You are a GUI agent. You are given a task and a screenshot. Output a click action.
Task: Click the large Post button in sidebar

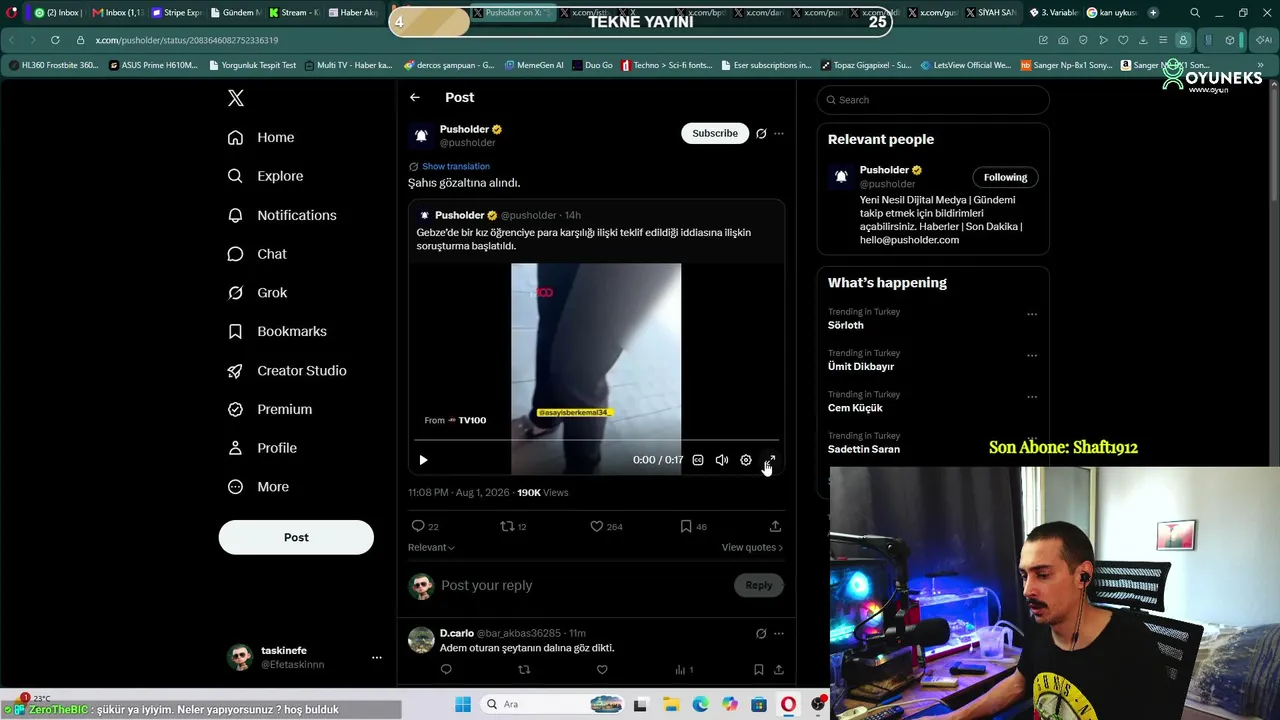[x=296, y=537]
